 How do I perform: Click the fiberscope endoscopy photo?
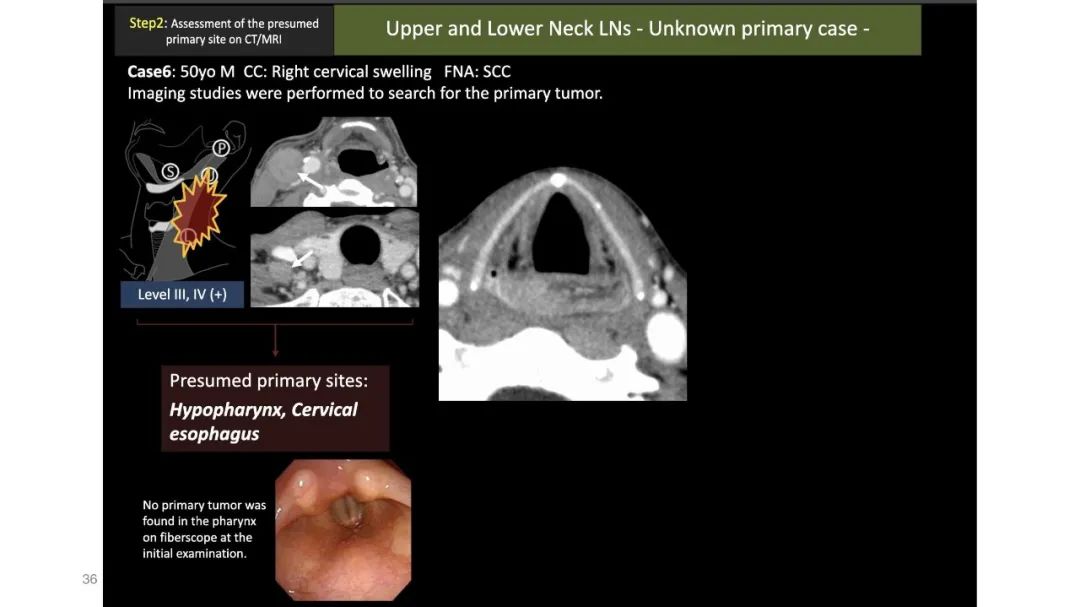tap(343, 530)
